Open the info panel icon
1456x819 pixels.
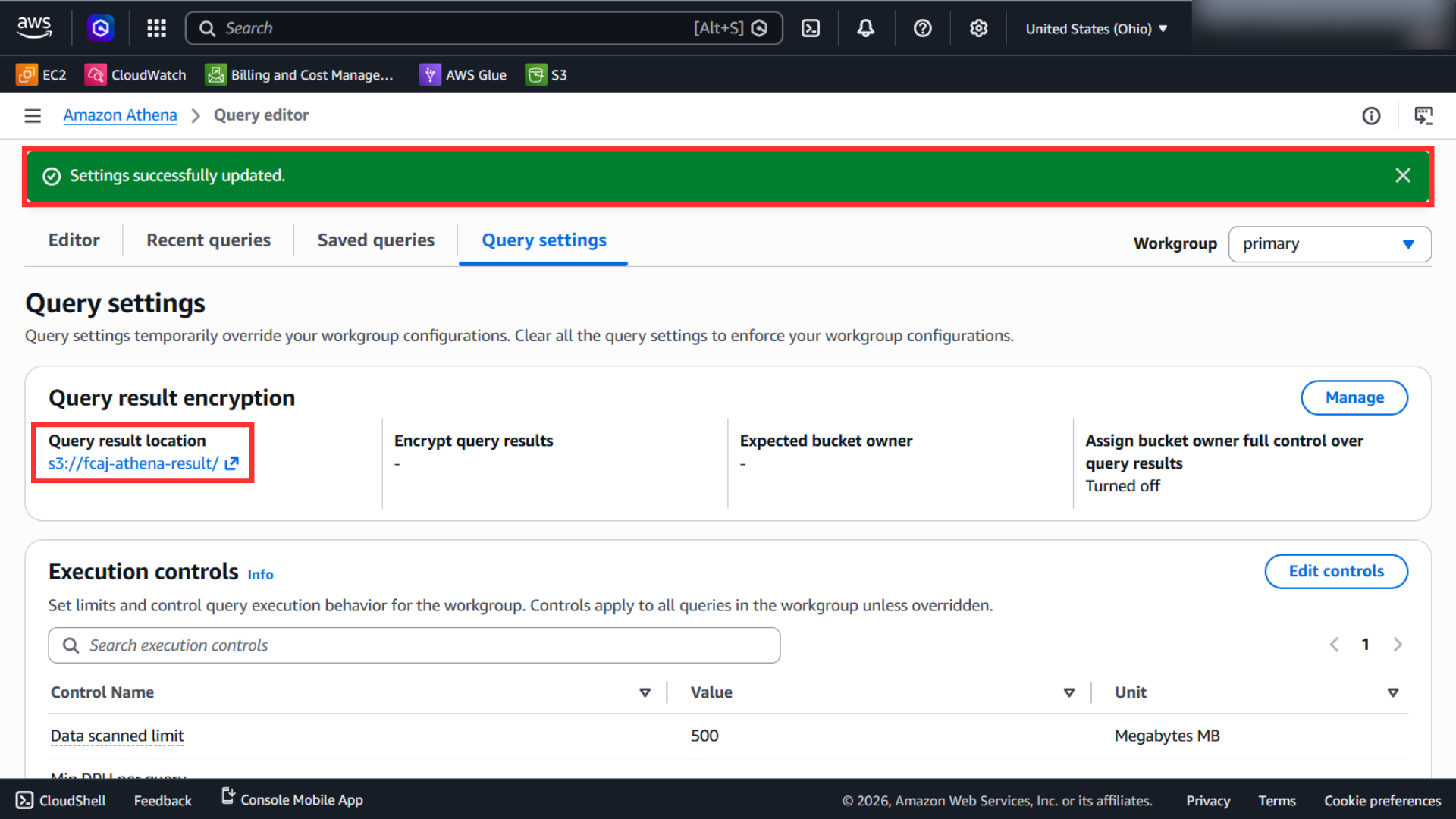click(x=1371, y=115)
